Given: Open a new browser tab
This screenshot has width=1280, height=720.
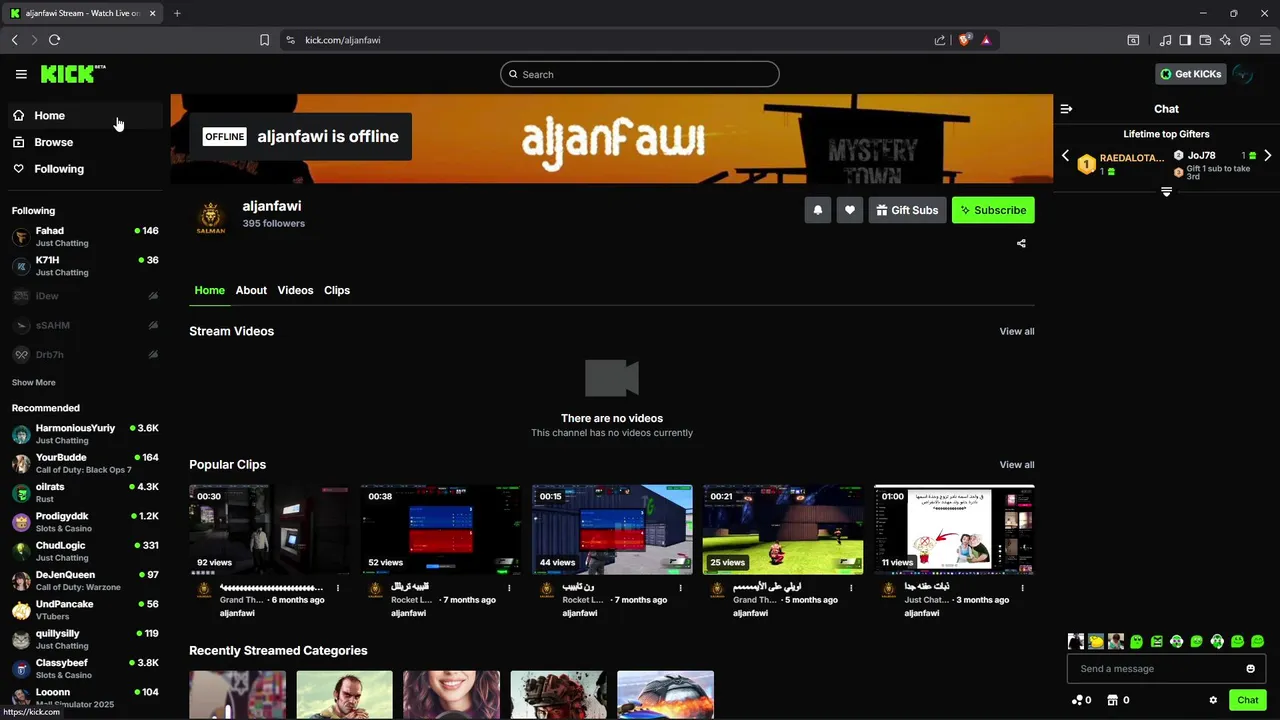Looking at the screenshot, I should coord(177,13).
